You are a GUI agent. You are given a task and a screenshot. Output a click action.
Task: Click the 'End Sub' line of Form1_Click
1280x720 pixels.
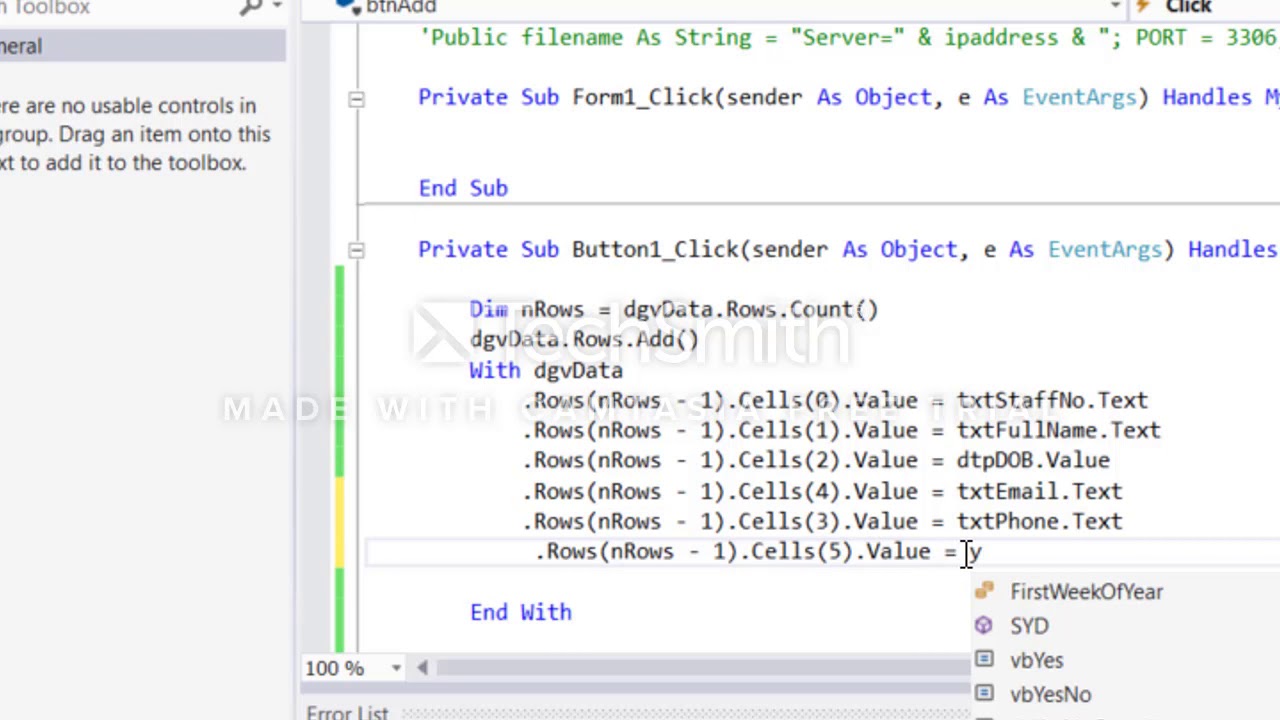tap(463, 189)
